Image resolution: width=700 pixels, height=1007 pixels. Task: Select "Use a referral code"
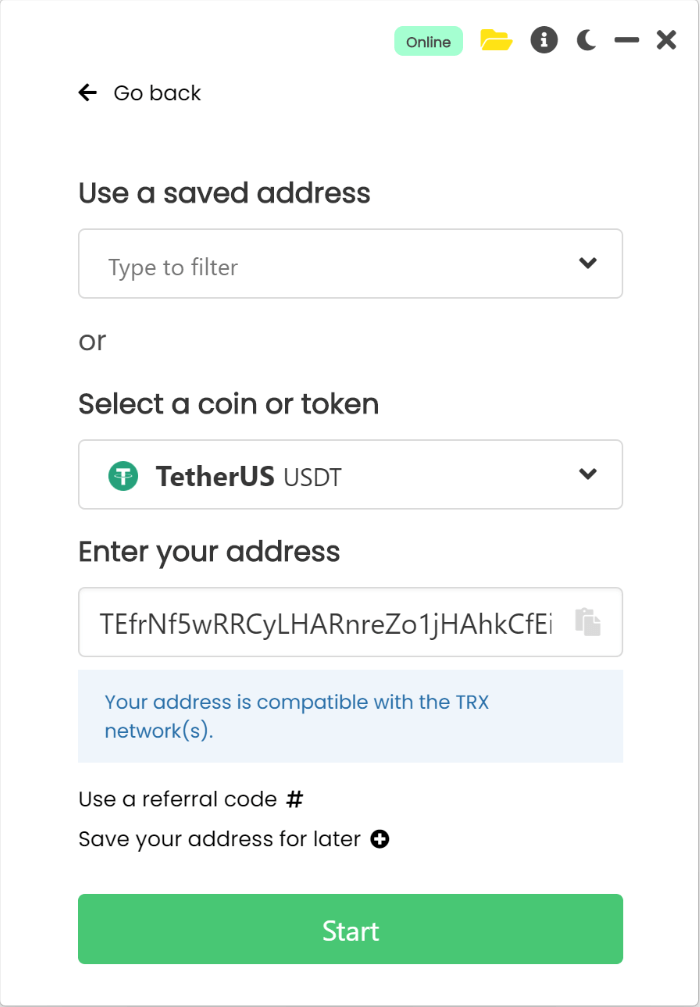[177, 799]
